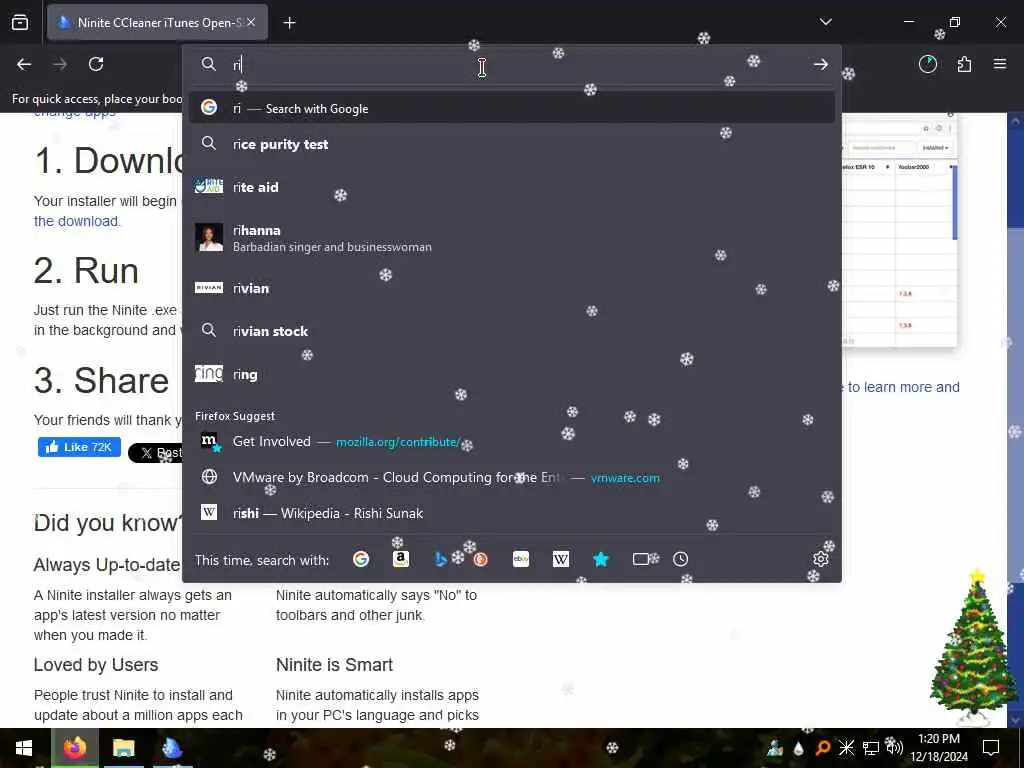Choose 'rivian' suggestion
This screenshot has height=768, width=1024.
pyautogui.click(x=512, y=288)
